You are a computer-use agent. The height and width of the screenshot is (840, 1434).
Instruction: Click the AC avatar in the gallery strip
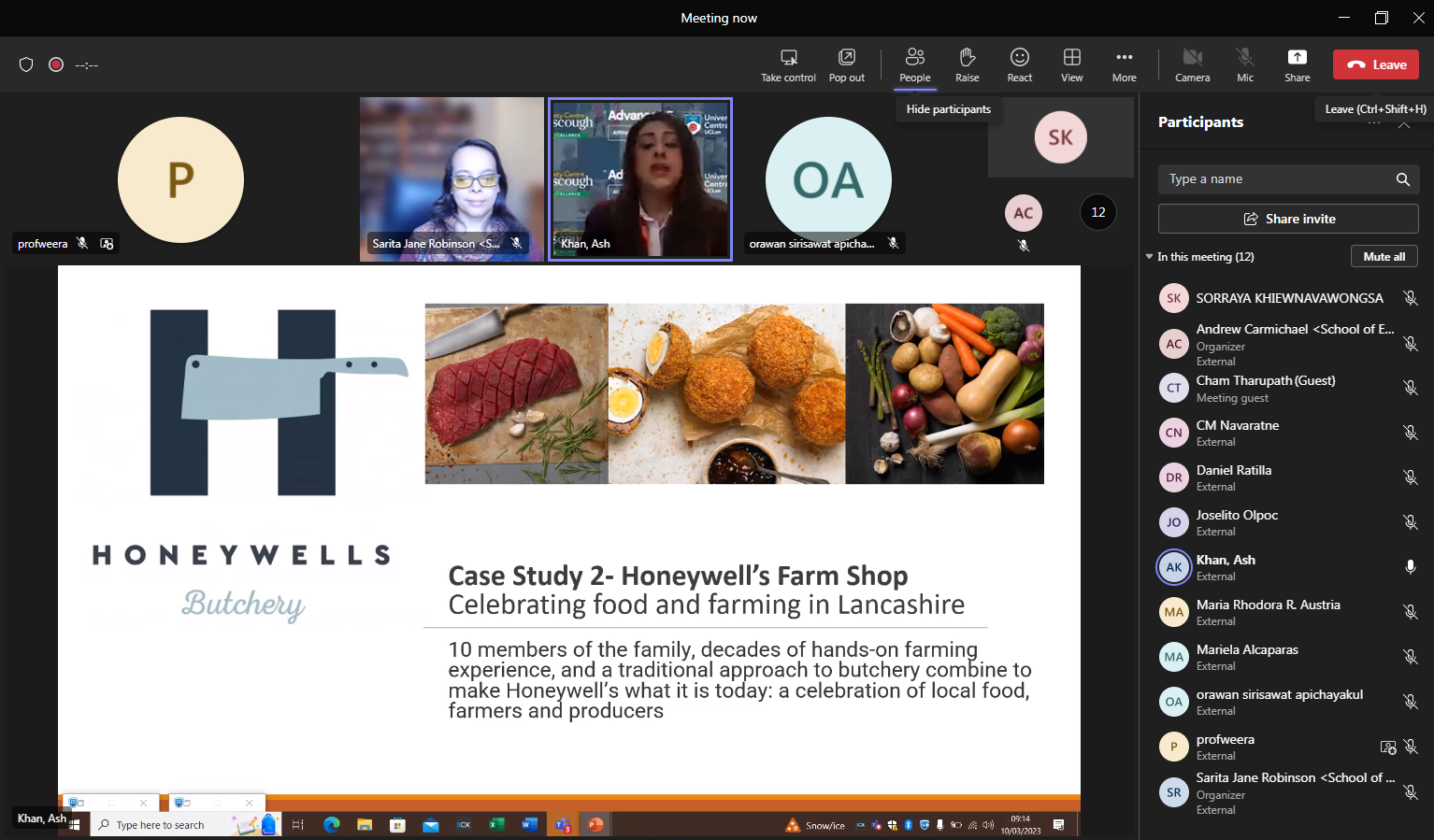coord(1024,213)
